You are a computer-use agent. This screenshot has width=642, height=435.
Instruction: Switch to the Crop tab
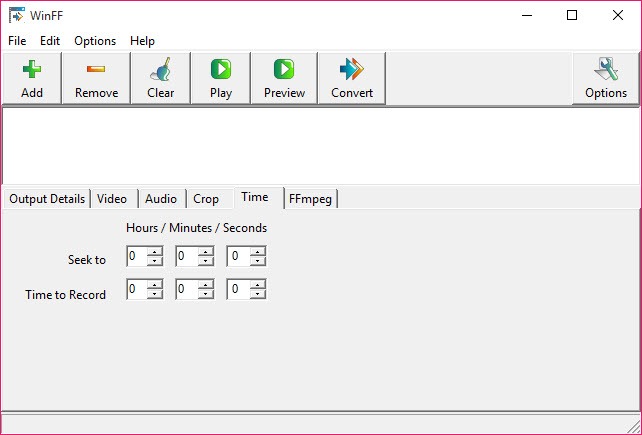[x=206, y=199]
